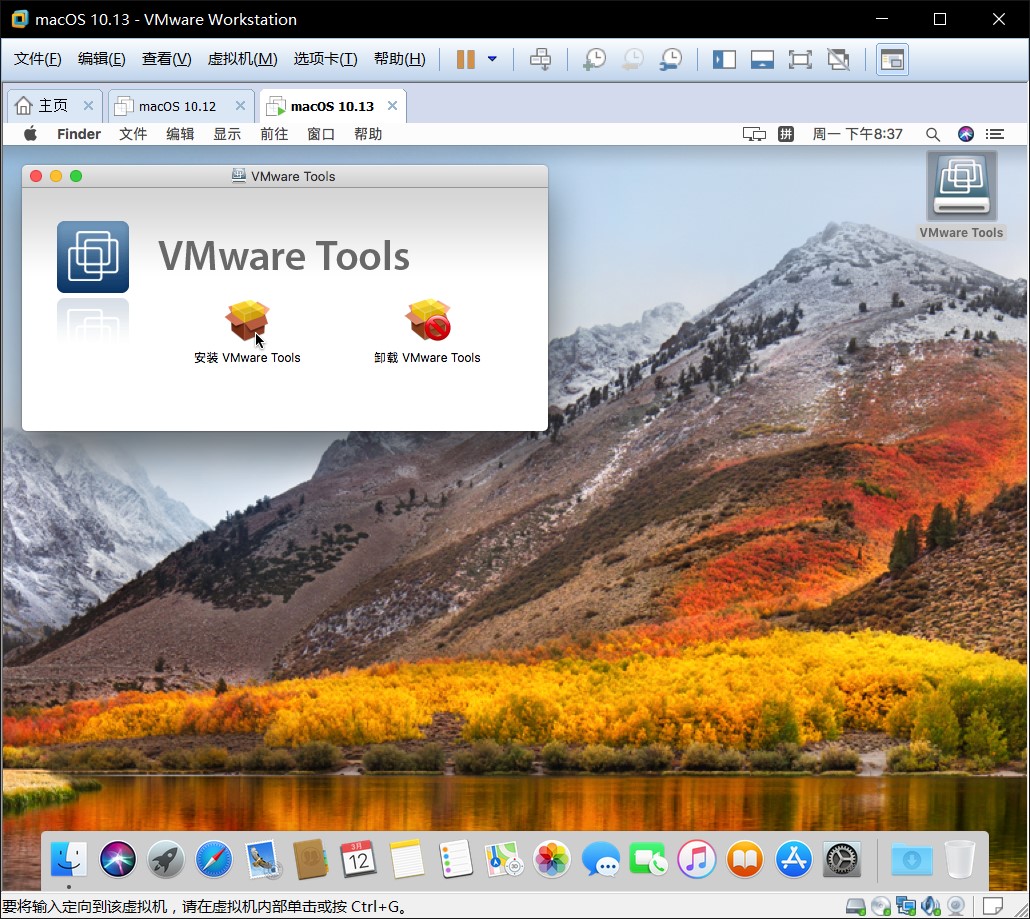Open System Preferences in the dock
The width and height of the screenshot is (1030, 919).
point(842,859)
